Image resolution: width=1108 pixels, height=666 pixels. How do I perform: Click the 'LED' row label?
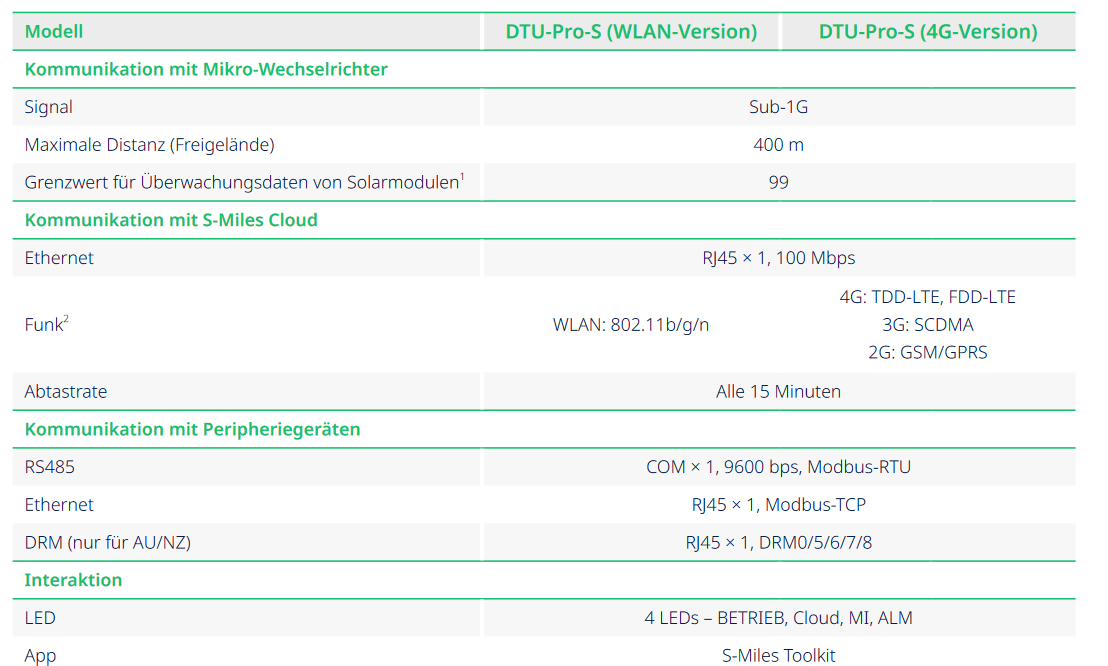pos(40,618)
